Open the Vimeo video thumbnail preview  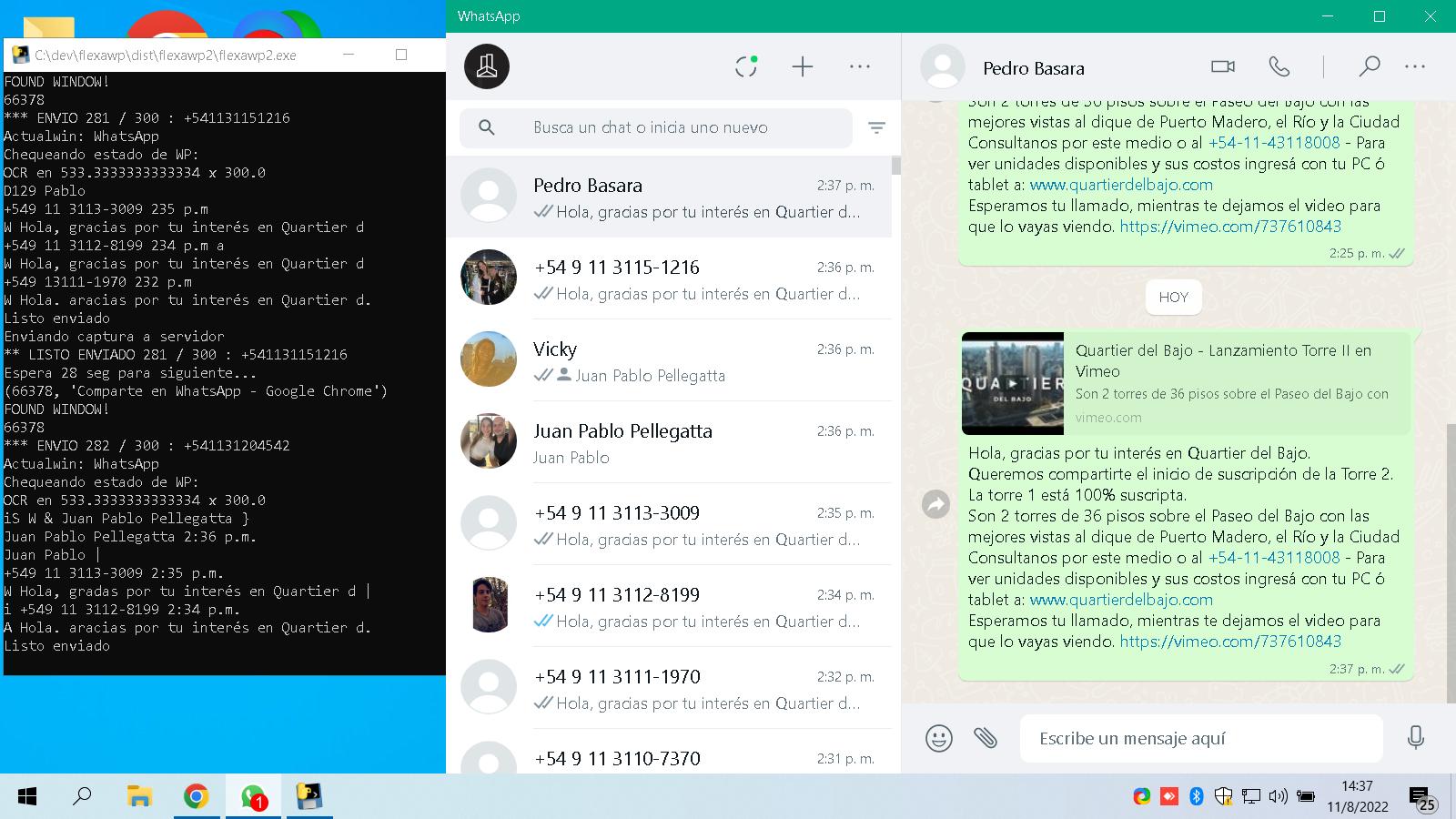[x=1012, y=383]
